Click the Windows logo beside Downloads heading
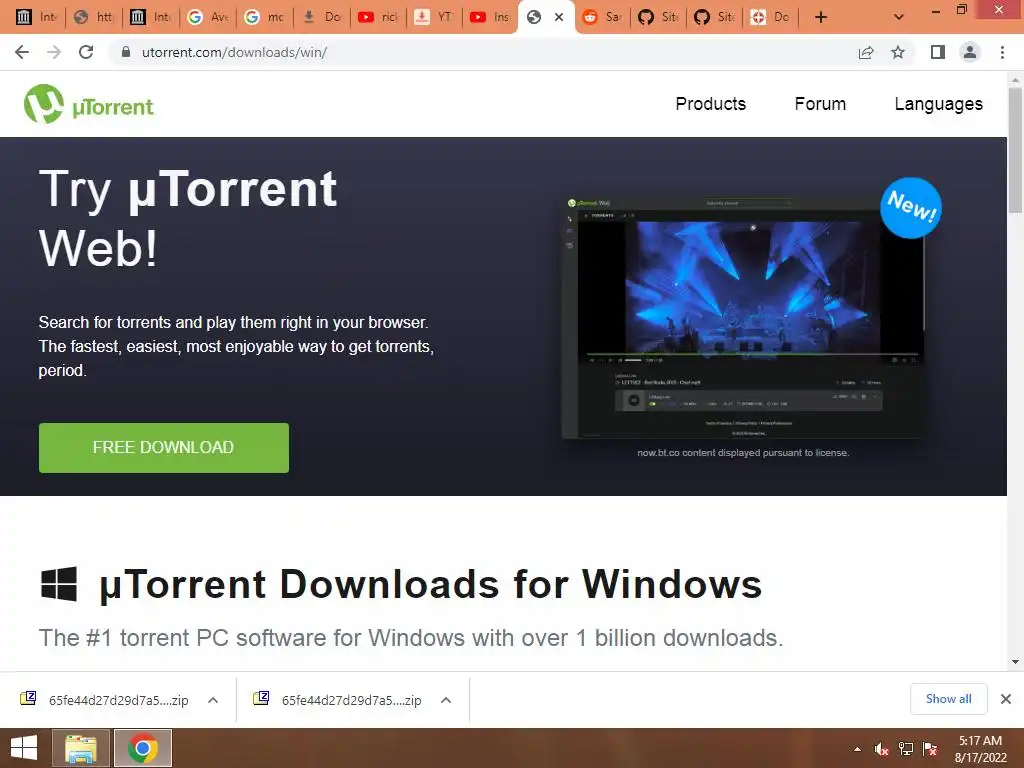The image size is (1024, 768). [59, 583]
